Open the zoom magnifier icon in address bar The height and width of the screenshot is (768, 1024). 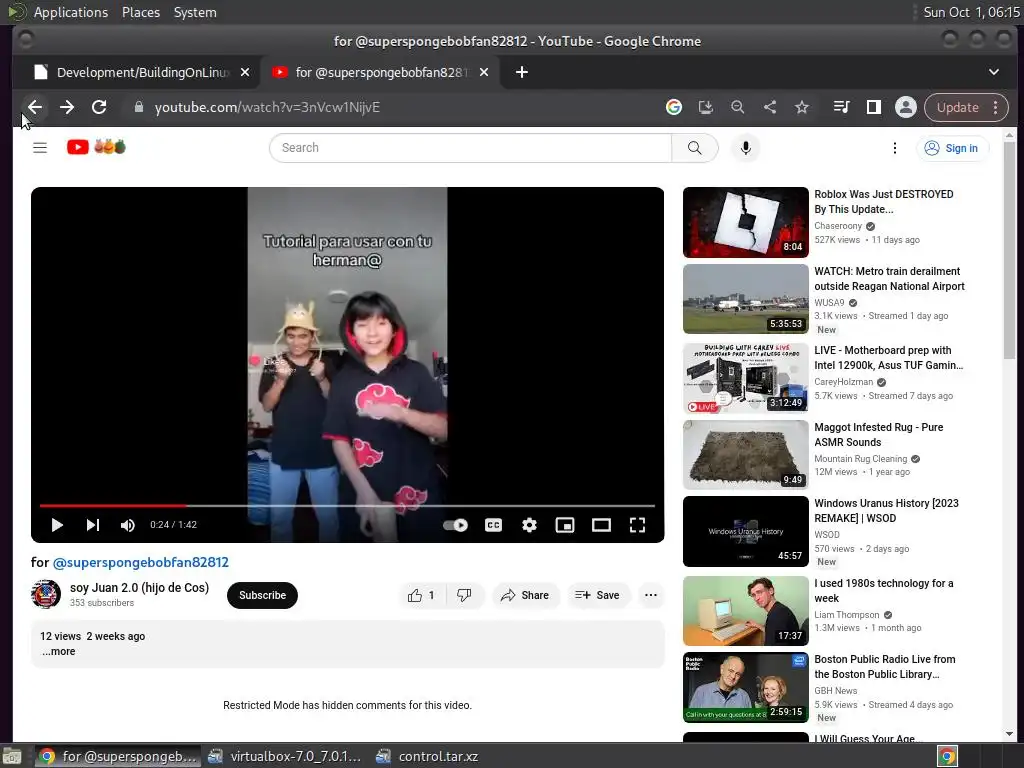[737, 107]
